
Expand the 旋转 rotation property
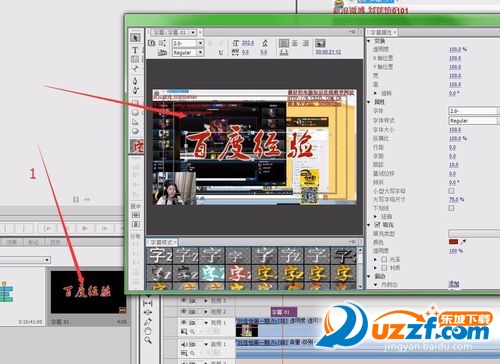[376, 93]
